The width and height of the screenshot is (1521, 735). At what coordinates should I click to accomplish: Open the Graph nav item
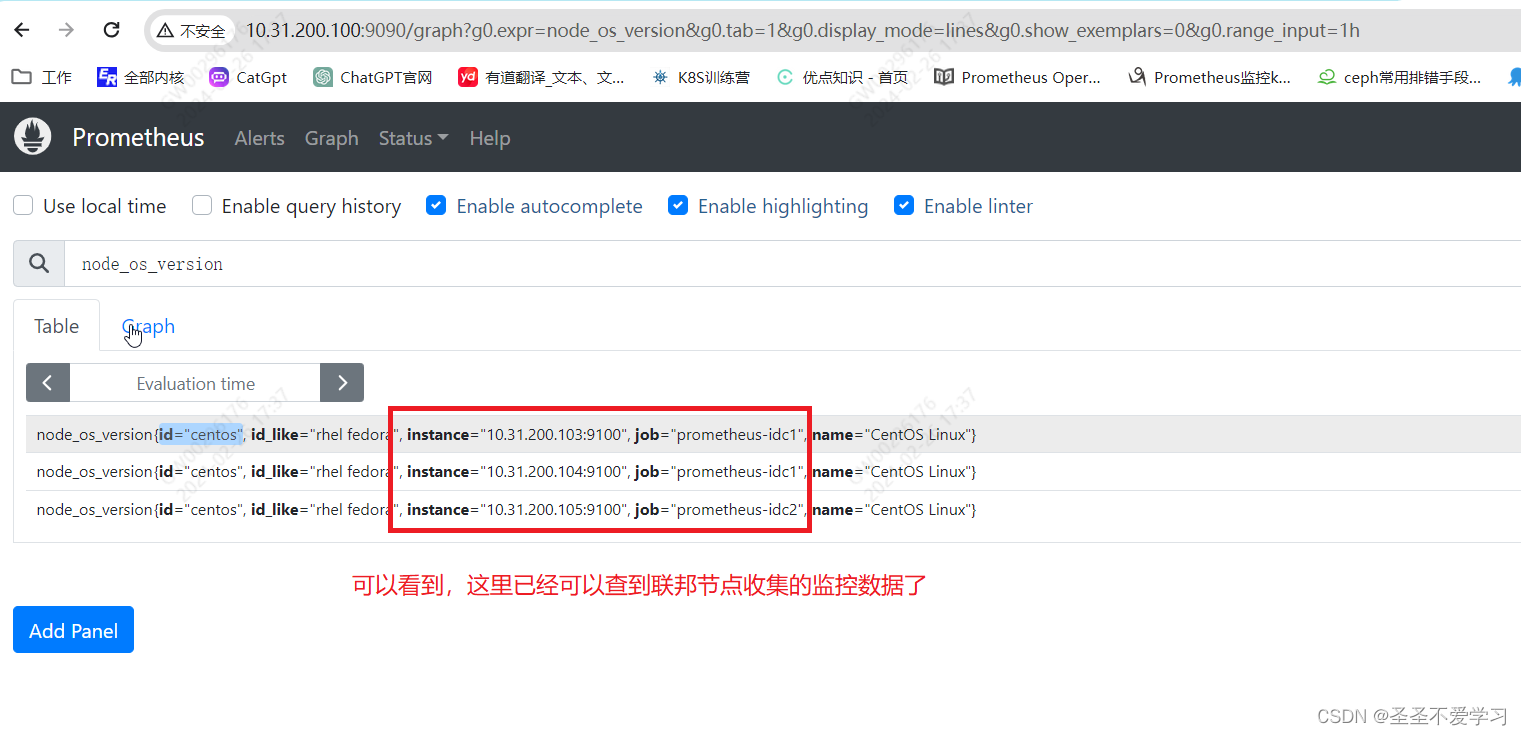tap(331, 138)
